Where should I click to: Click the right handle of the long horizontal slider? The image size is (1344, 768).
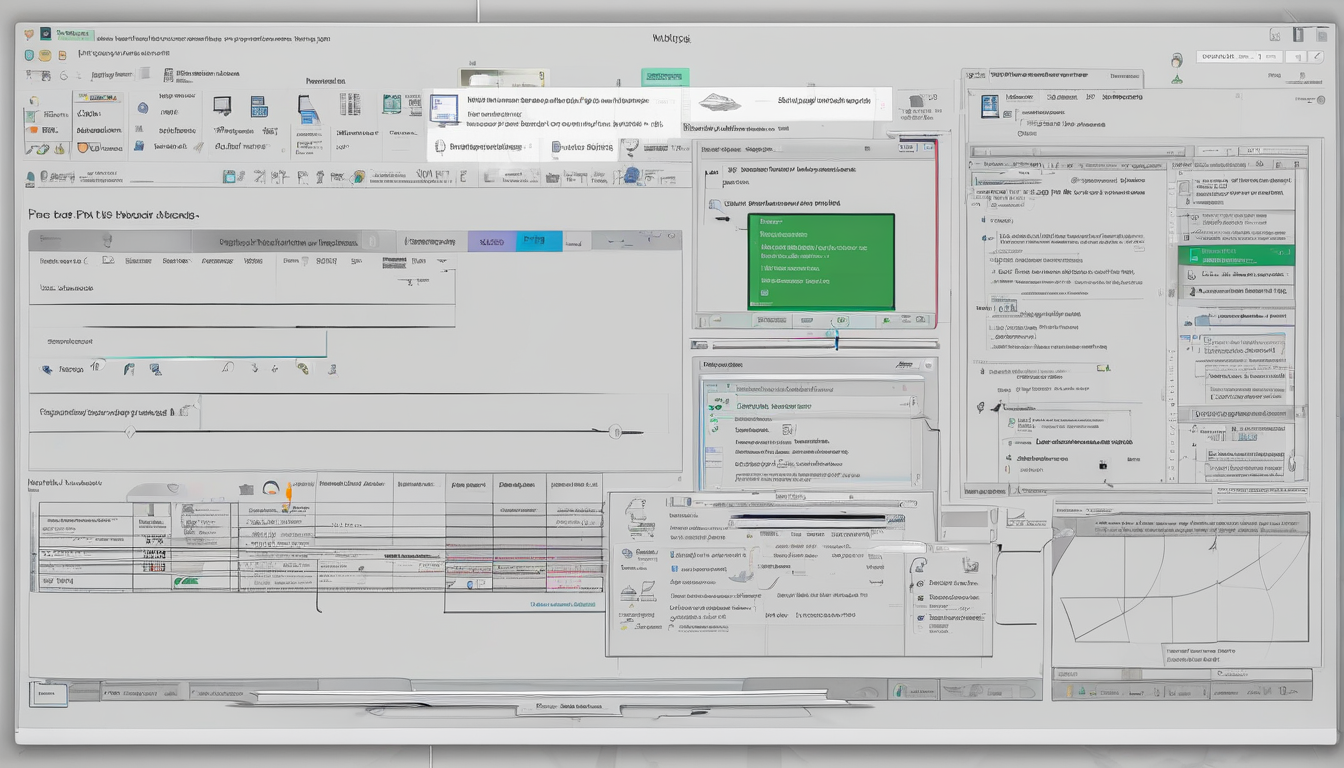(615, 432)
